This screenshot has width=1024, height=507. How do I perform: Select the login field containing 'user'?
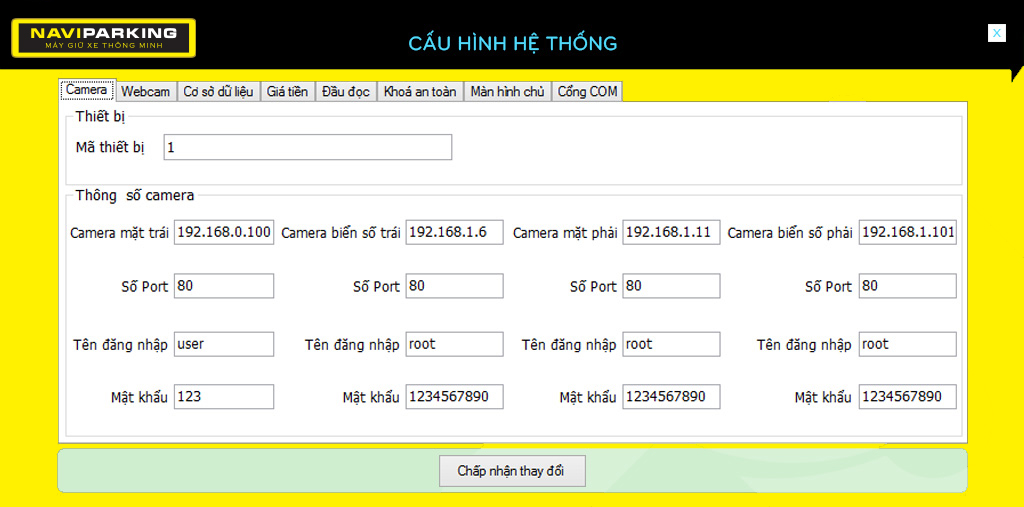pyautogui.click(x=224, y=344)
